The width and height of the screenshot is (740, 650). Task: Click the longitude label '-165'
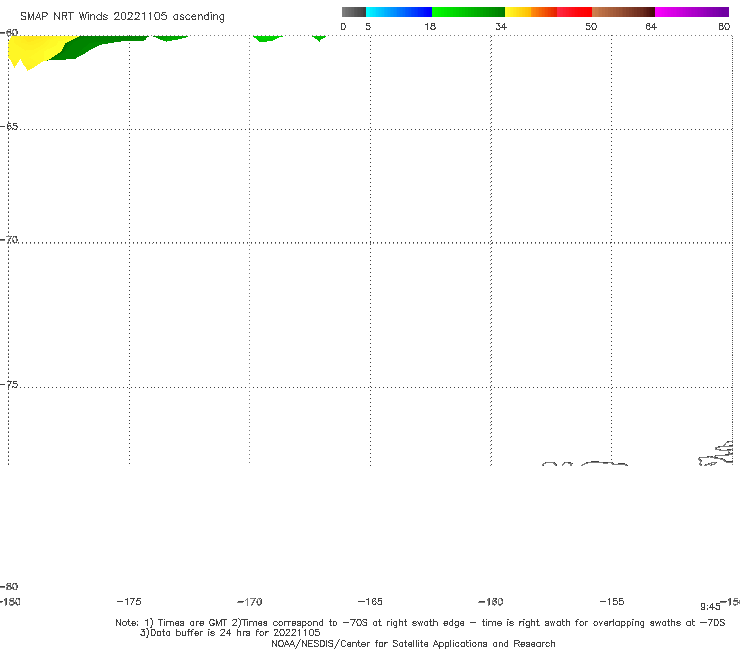(370, 601)
